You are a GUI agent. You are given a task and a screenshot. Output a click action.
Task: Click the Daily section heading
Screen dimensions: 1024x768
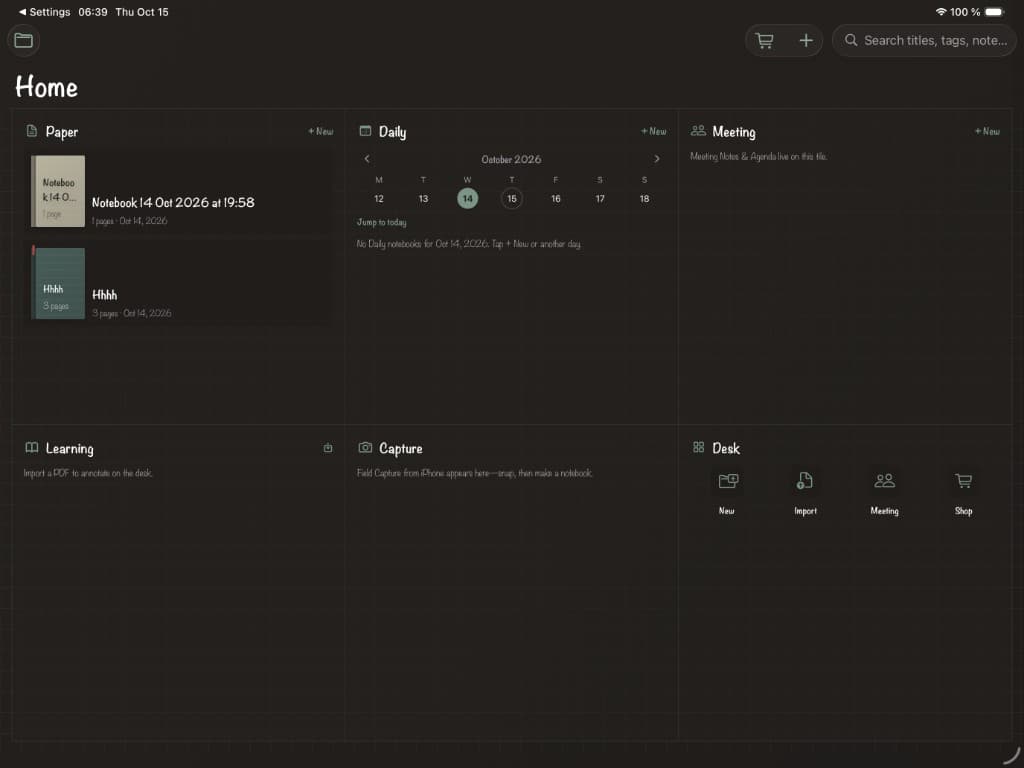pos(392,132)
